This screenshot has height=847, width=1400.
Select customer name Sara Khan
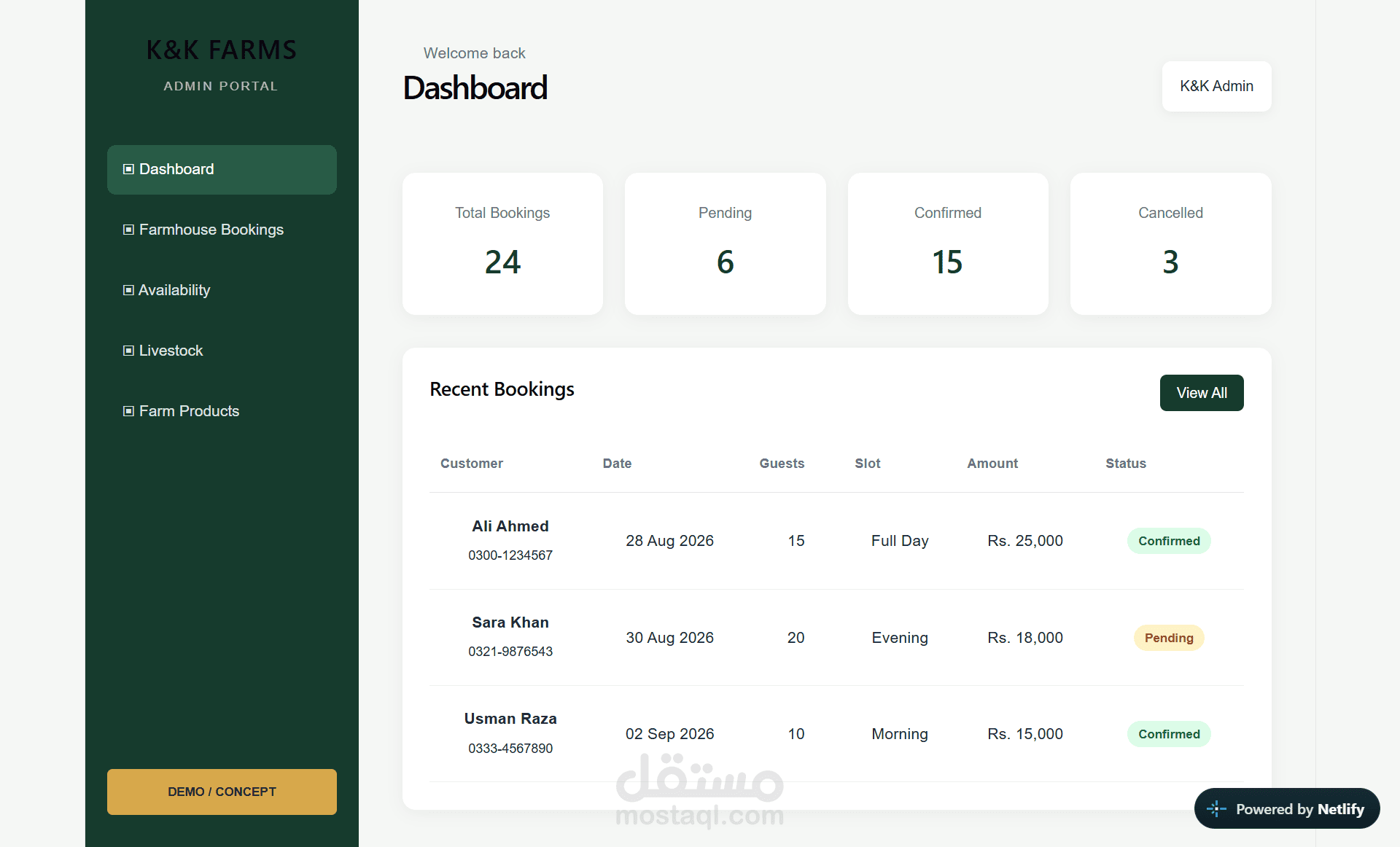(510, 622)
